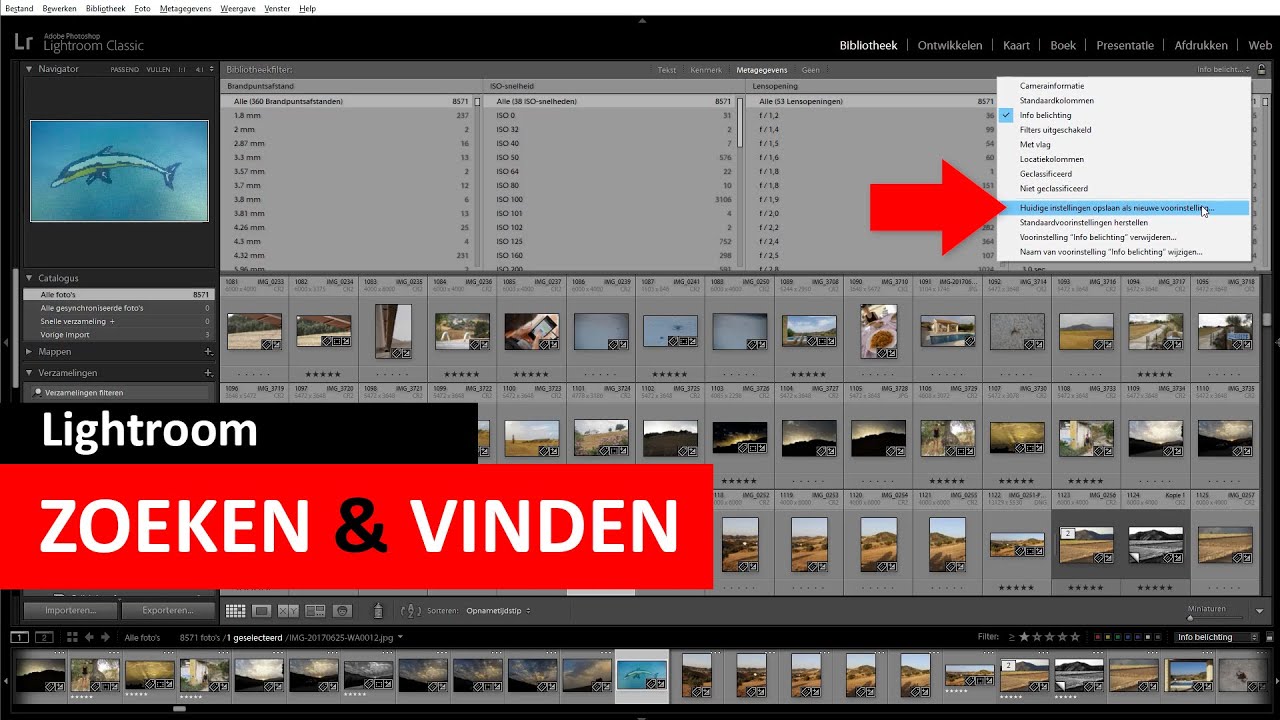This screenshot has width=1280, height=720.
Task: Open Compare view (X|Y) icon
Action: pyautogui.click(x=288, y=610)
